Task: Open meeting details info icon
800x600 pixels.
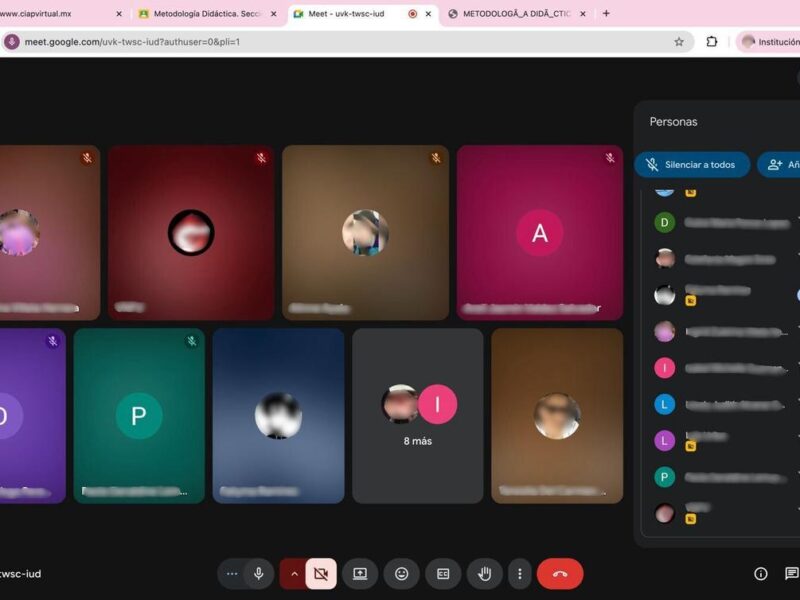Action: [760, 573]
